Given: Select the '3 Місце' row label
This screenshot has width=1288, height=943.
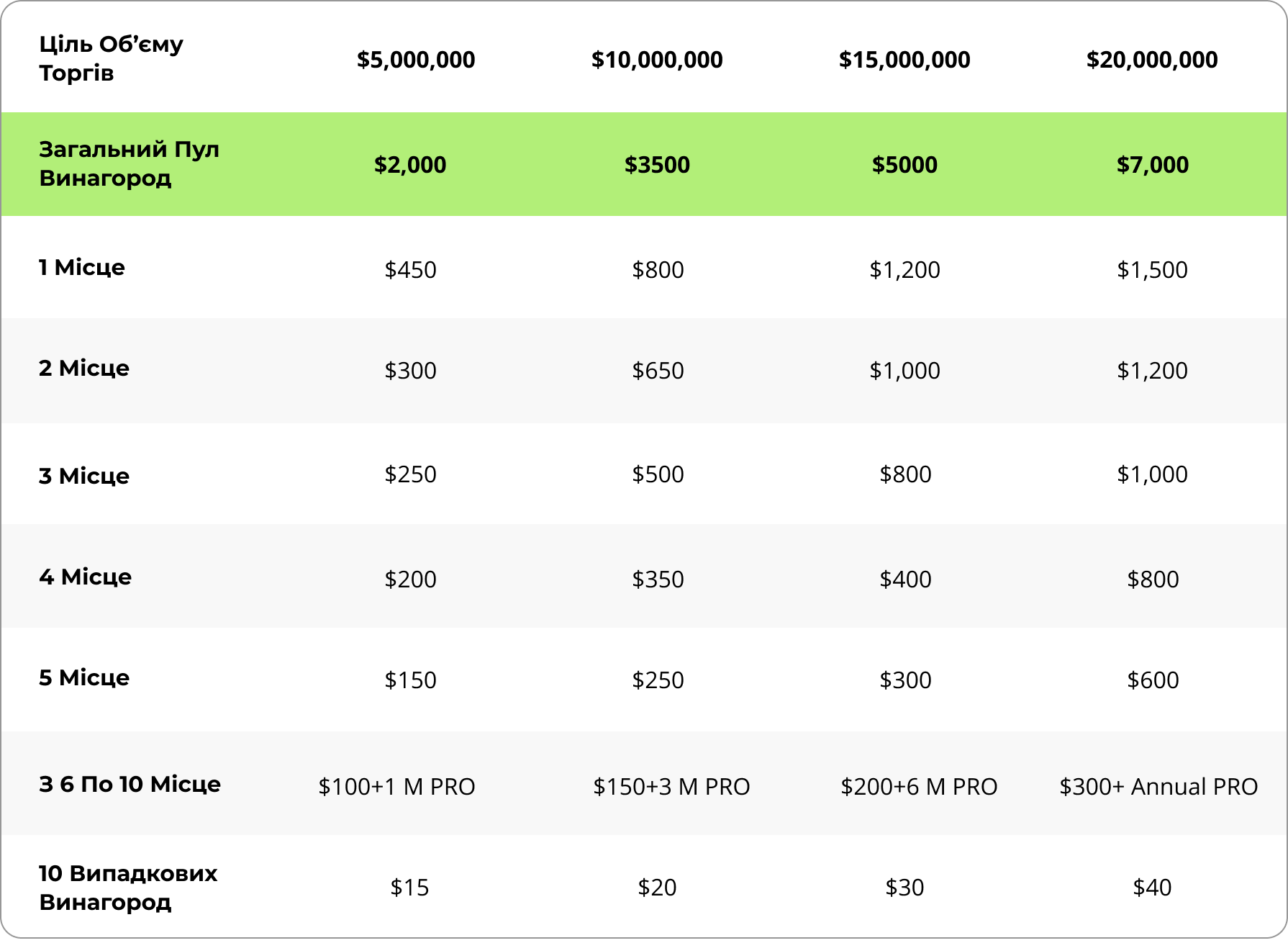Looking at the screenshot, I should tap(84, 476).
